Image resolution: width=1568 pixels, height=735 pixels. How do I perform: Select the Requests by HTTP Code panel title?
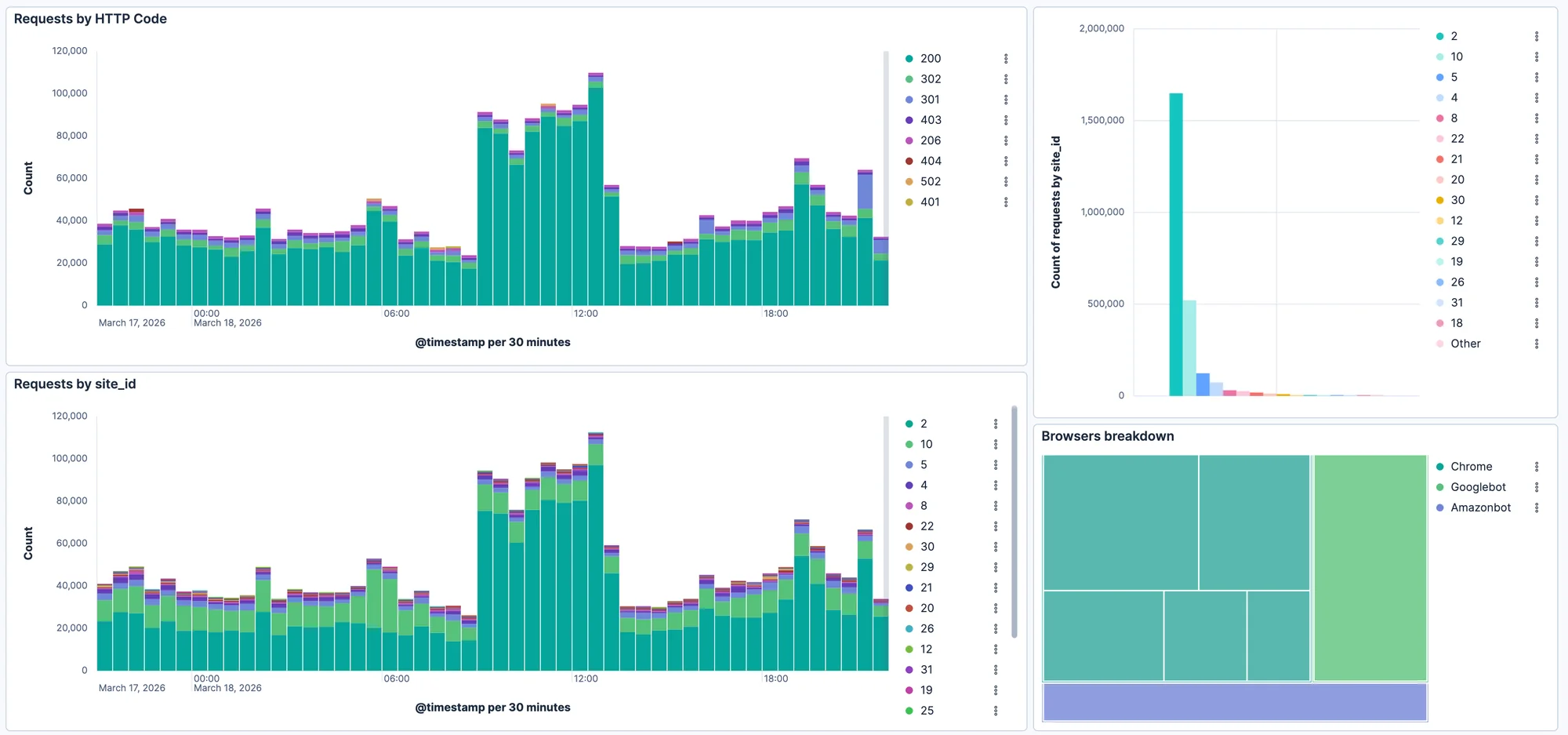90,19
